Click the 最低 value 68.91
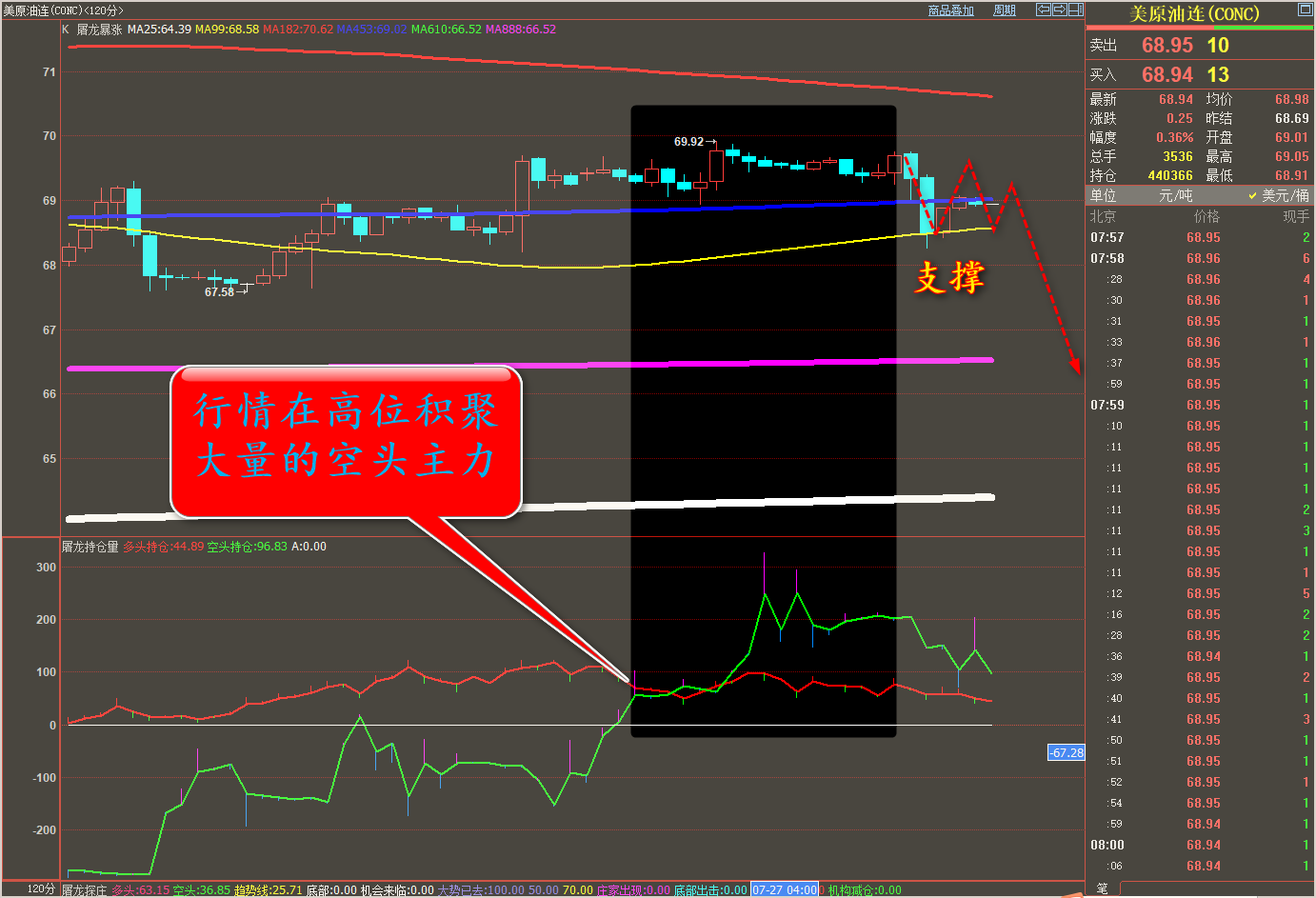The image size is (1316, 898). pyautogui.click(x=1292, y=175)
